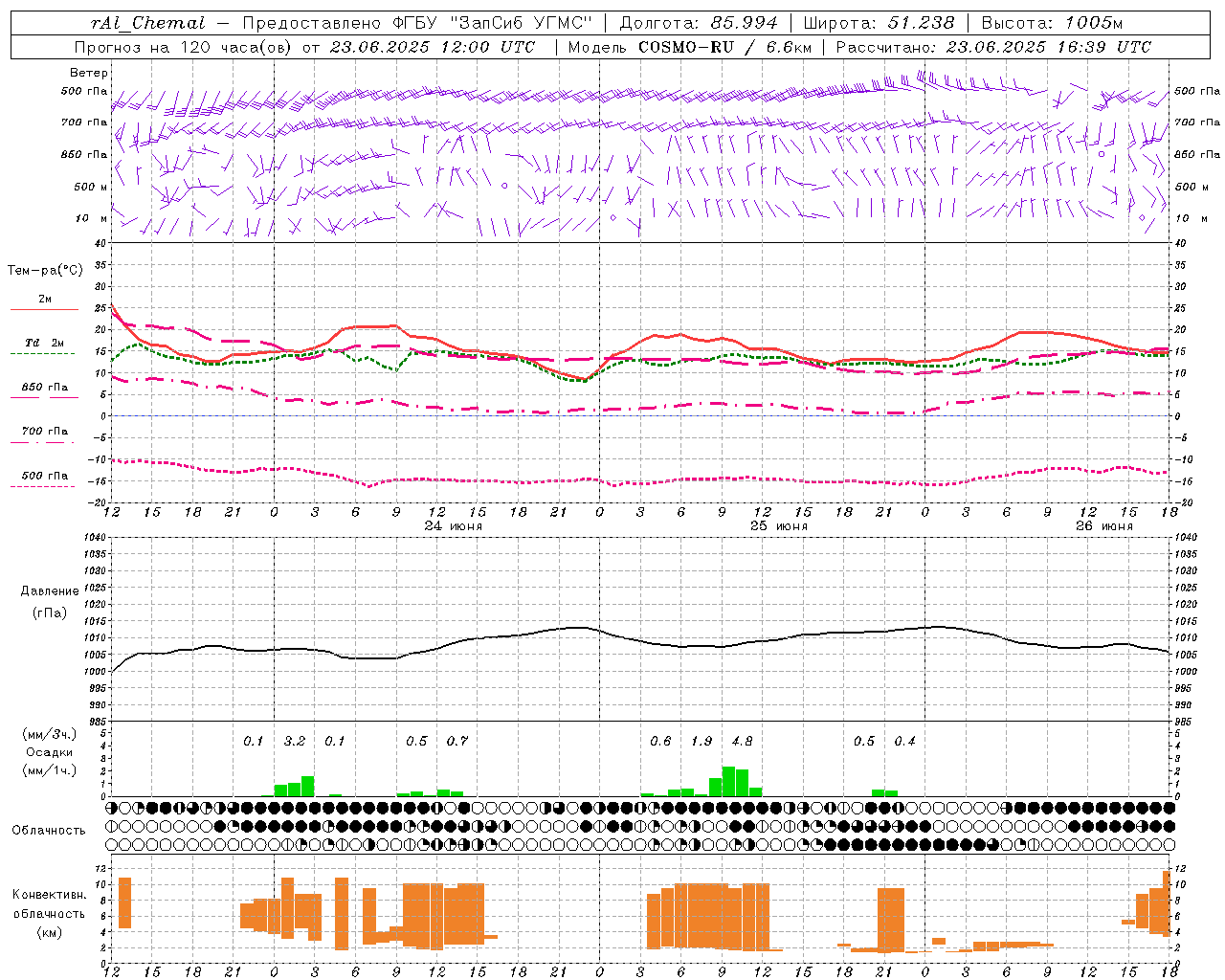1225x980 pixels.
Task: Click the solid line legend sample under 2м
Action: tap(44, 310)
